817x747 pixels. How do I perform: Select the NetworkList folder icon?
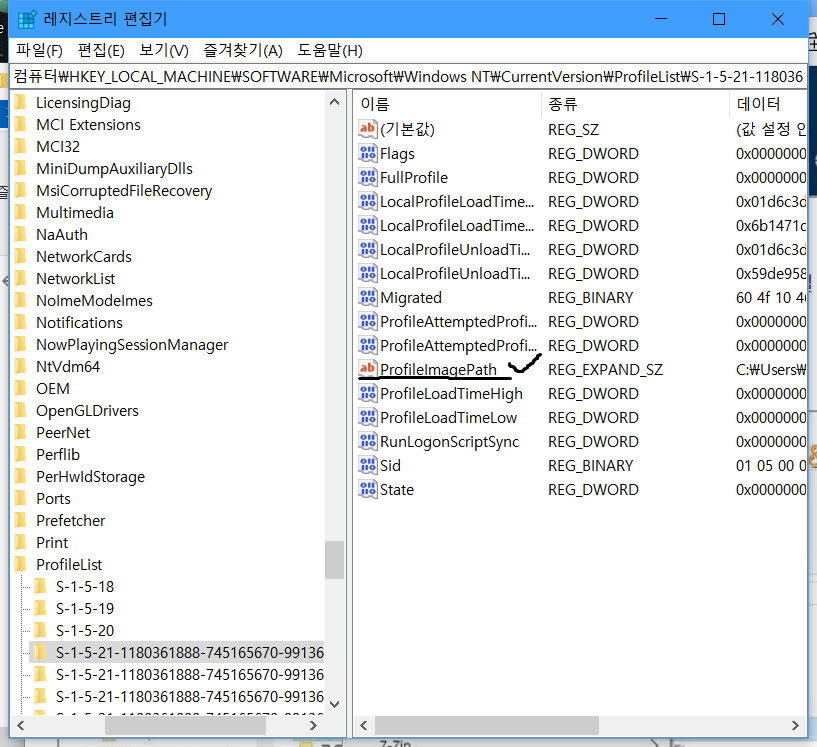tap(21, 279)
